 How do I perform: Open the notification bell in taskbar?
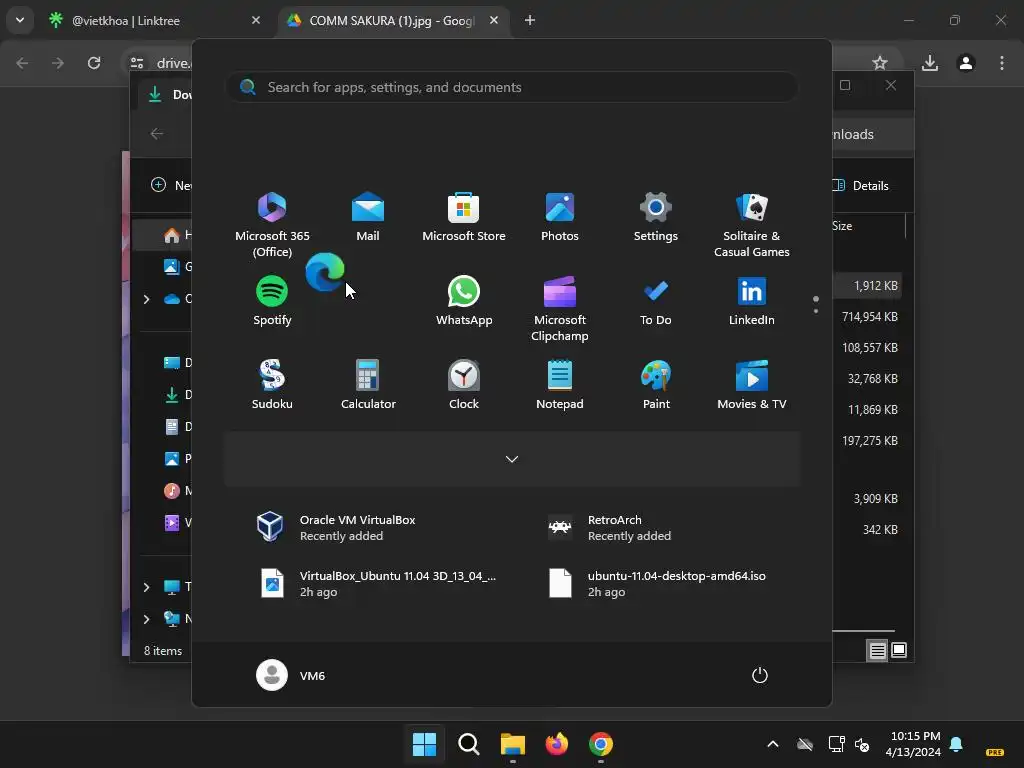point(956,744)
